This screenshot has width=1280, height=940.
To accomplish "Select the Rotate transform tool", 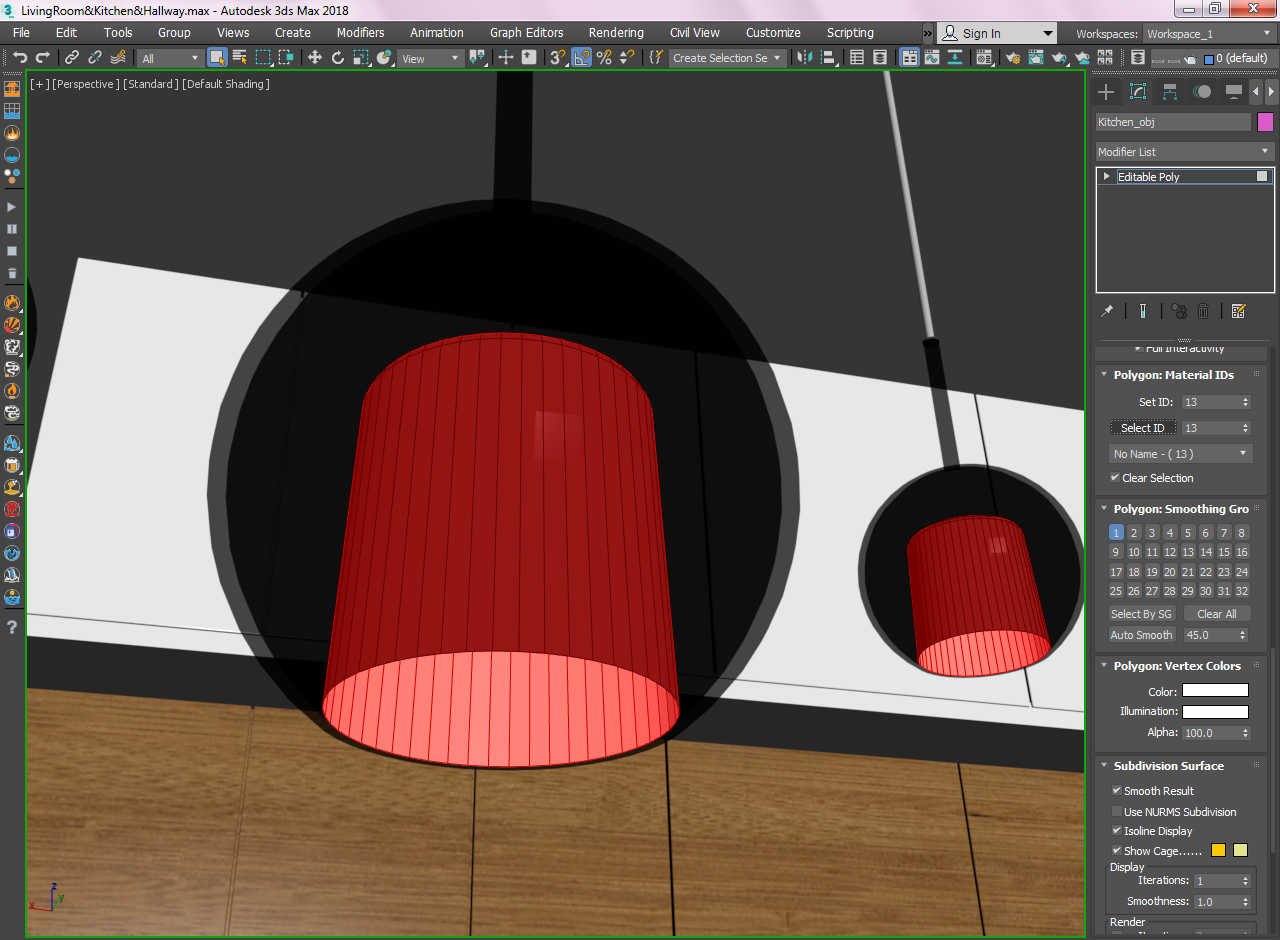I will click(338, 58).
